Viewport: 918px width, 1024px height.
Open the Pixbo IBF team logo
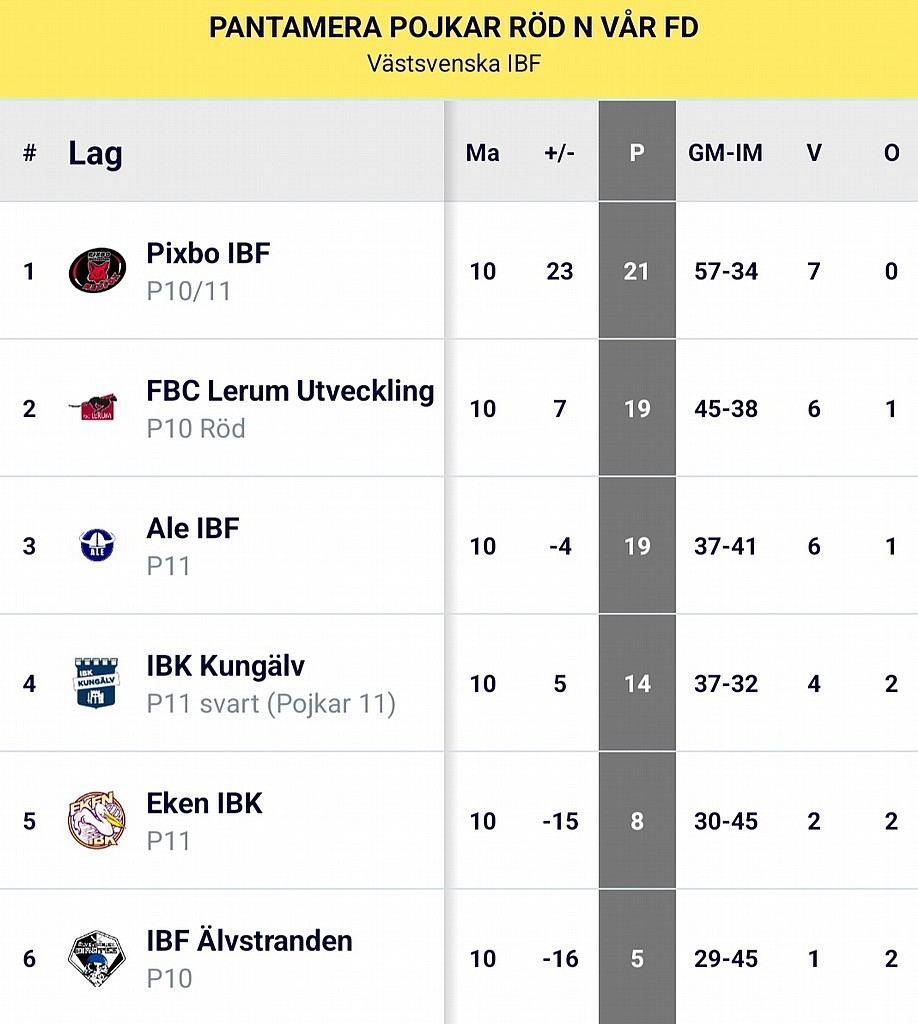(97, 270)
